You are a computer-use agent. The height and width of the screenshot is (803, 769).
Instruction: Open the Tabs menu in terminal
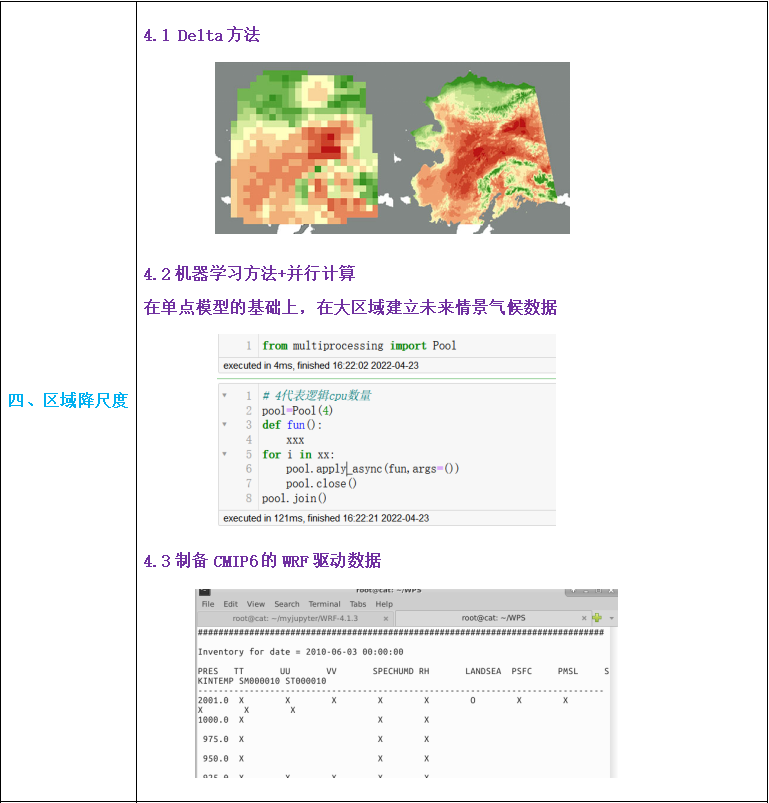point(358,604)
